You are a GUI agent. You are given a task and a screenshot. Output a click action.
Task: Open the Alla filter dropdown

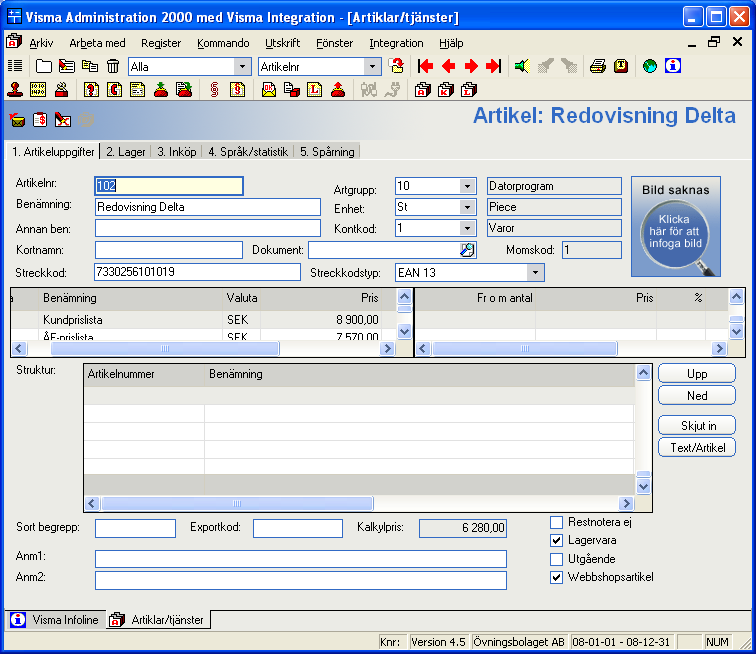(243, 67)
